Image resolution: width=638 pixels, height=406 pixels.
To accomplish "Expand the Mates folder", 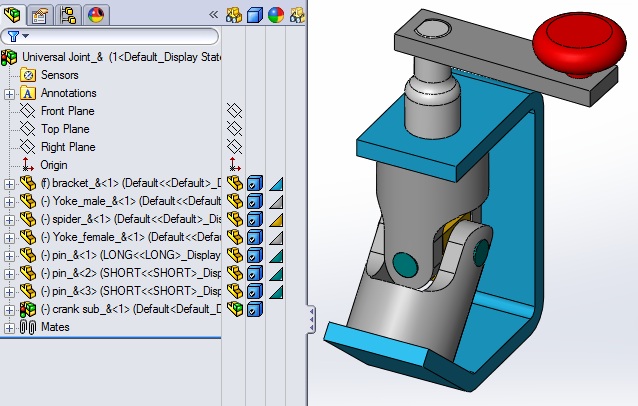I will click(10, 327).
